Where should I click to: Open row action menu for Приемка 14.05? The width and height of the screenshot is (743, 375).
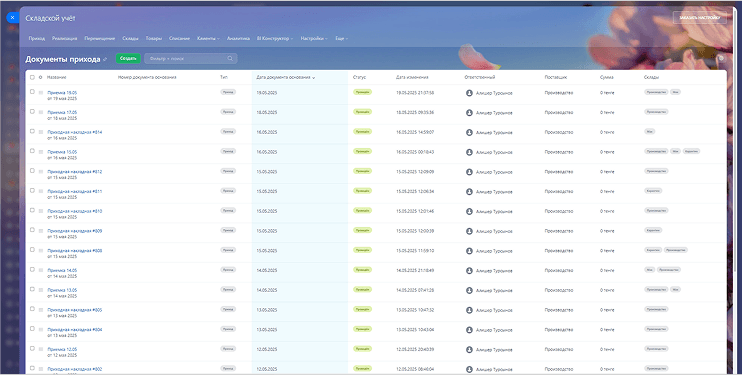[x=41, y=270]
